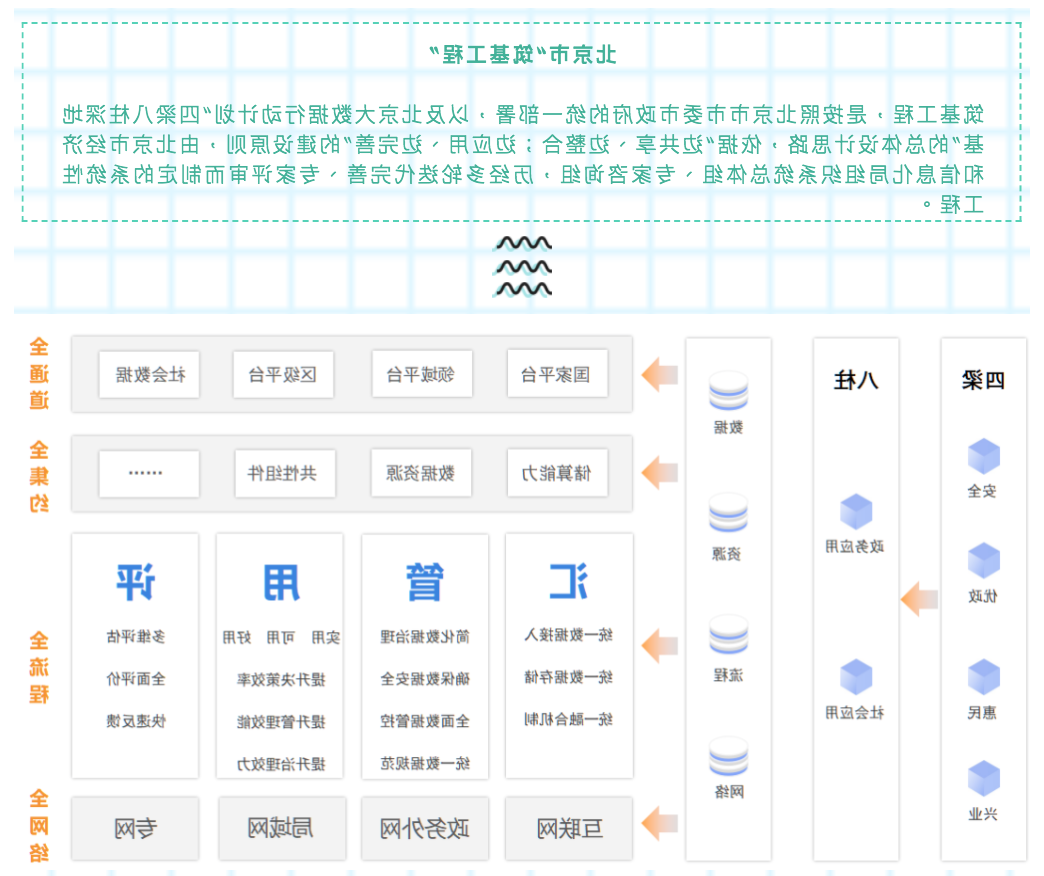Click the 全集约 side label

coord(39,476)
